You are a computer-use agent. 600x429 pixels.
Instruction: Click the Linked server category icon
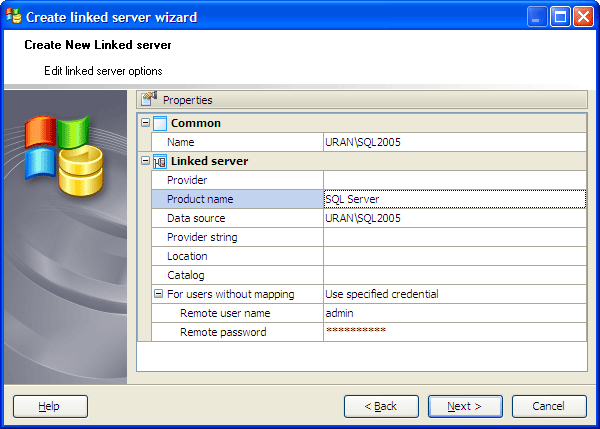[160, 161]
